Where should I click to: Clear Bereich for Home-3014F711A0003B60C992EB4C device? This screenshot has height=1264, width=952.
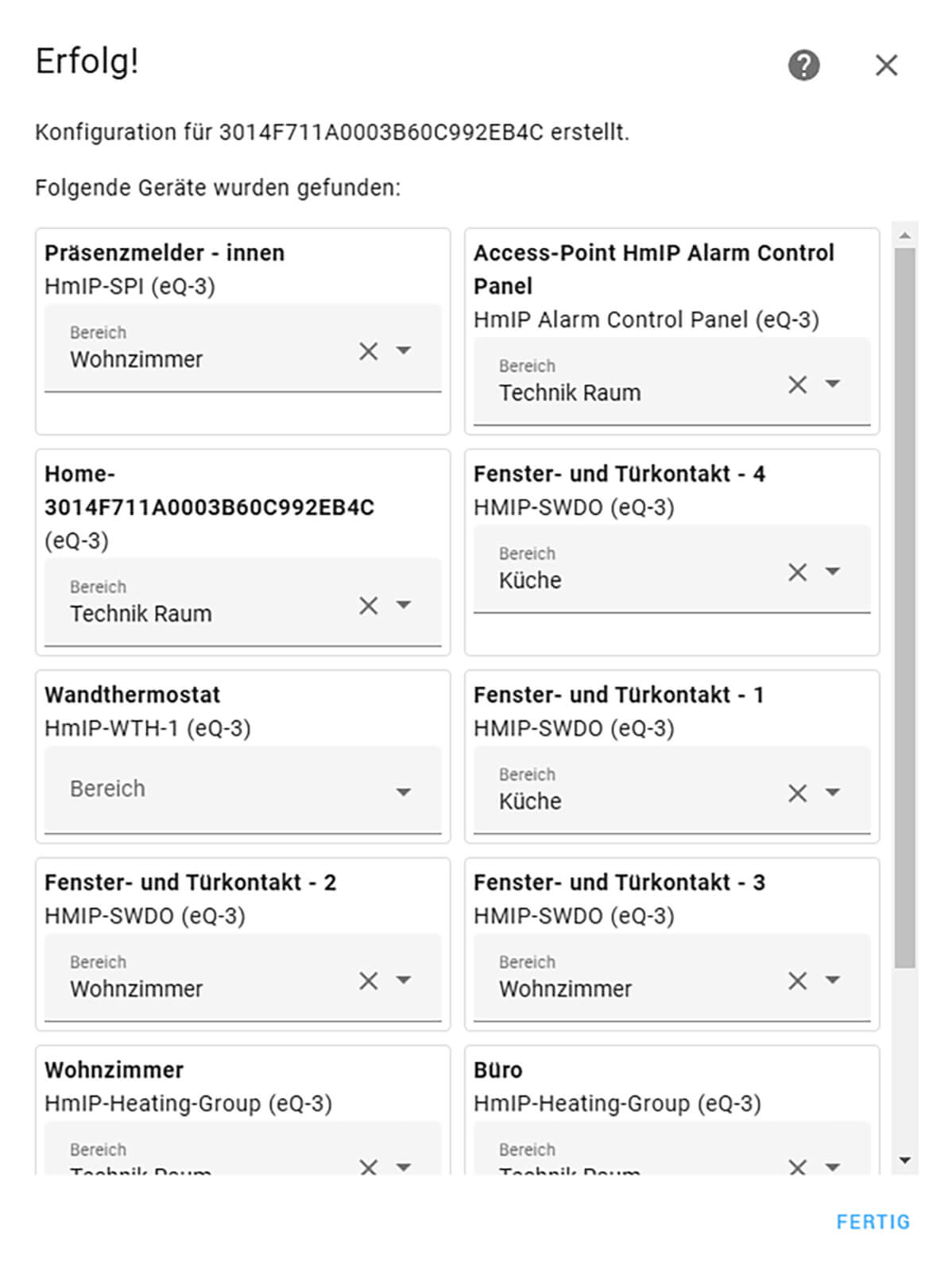point(368,606)
